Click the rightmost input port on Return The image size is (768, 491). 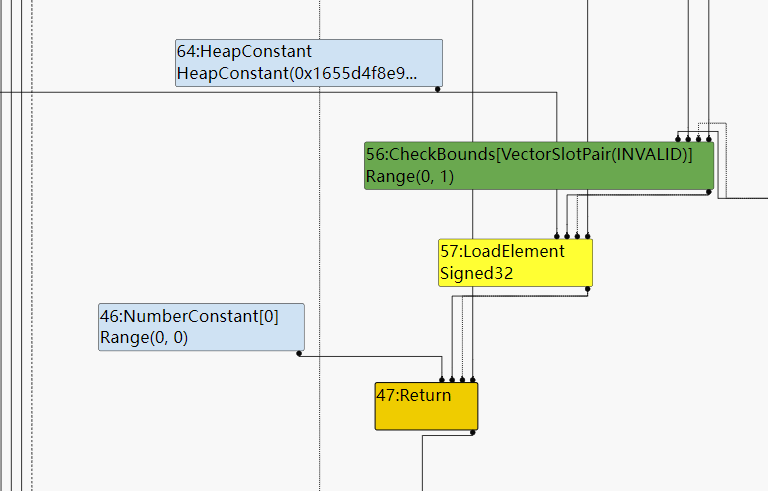[x=474, y=380]
